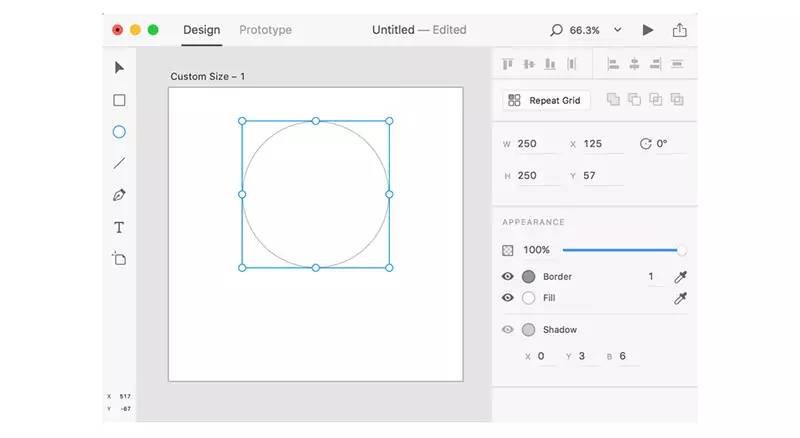The width and height of the screenshot is (800, 438).
Task: Select the Pen tool
Action: [119, 195]
